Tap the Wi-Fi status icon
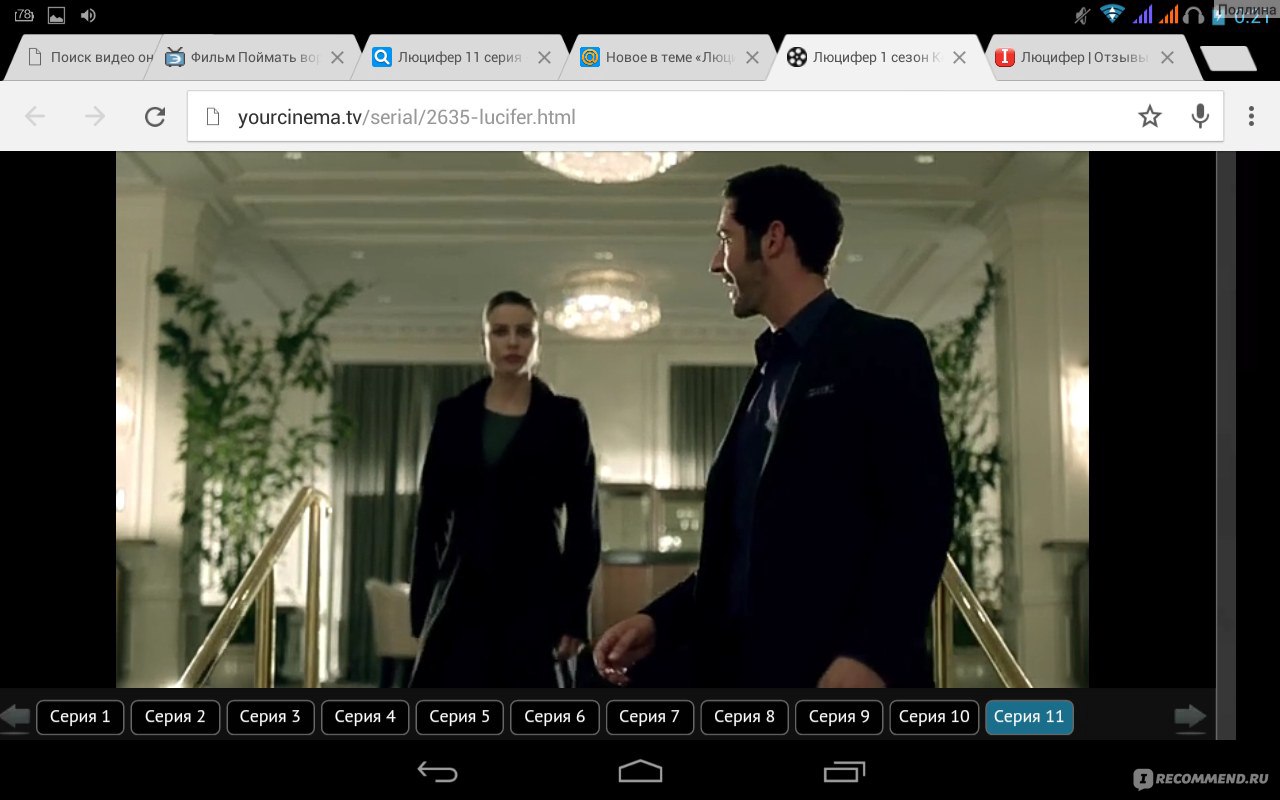 (1112, 14)
